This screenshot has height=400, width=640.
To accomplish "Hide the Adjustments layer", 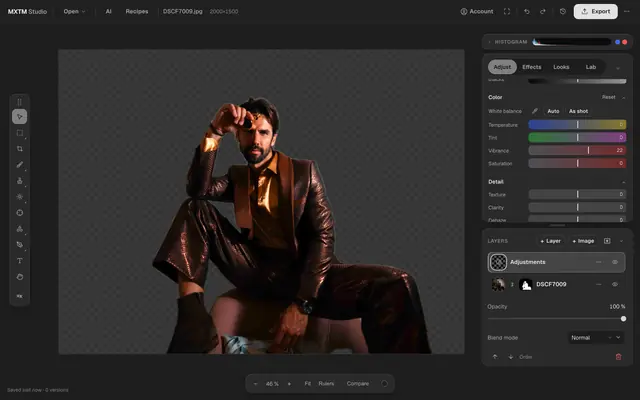I will (x=615, y=262).
